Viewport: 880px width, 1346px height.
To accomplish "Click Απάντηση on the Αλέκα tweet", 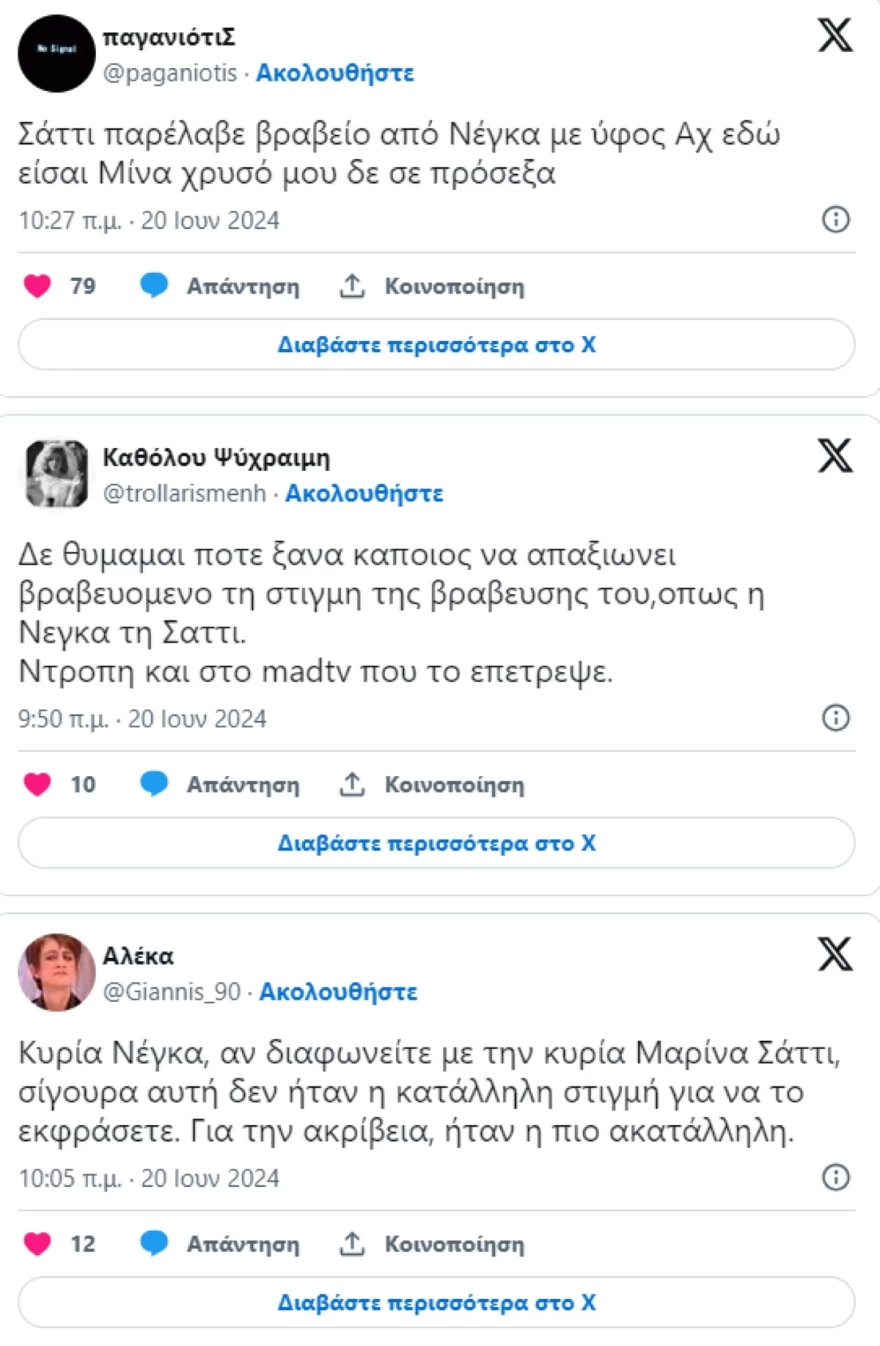I will (244, 1244).
